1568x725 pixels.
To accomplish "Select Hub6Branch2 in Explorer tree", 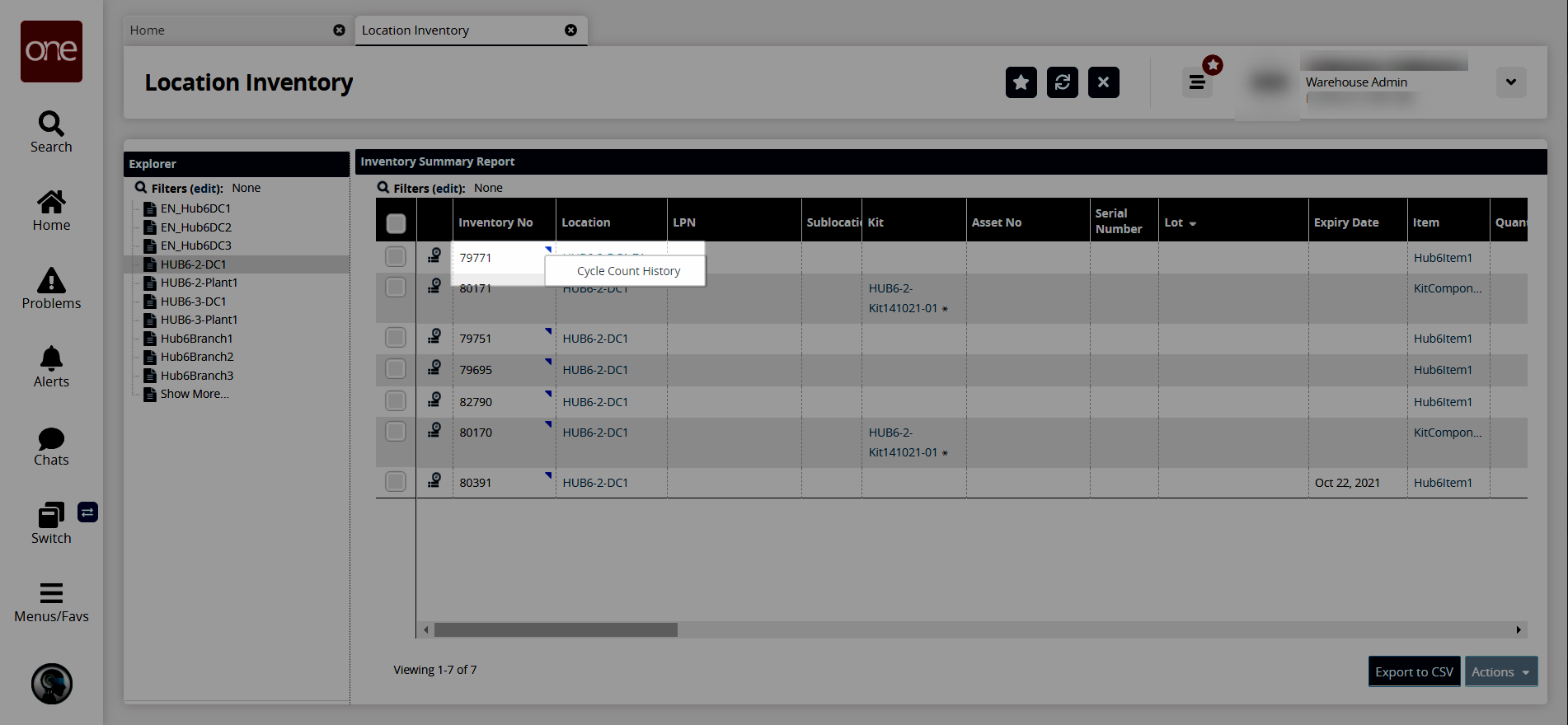I will [x=197, y=357].
